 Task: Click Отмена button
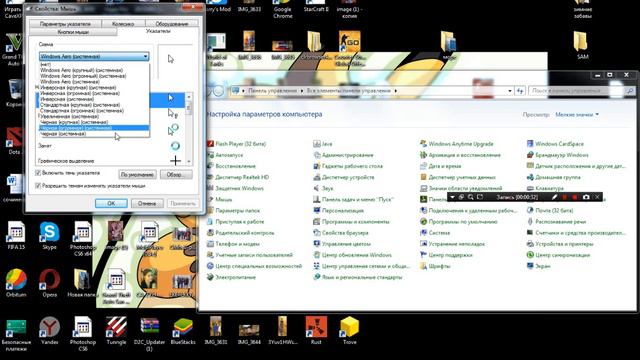(147, 203)
